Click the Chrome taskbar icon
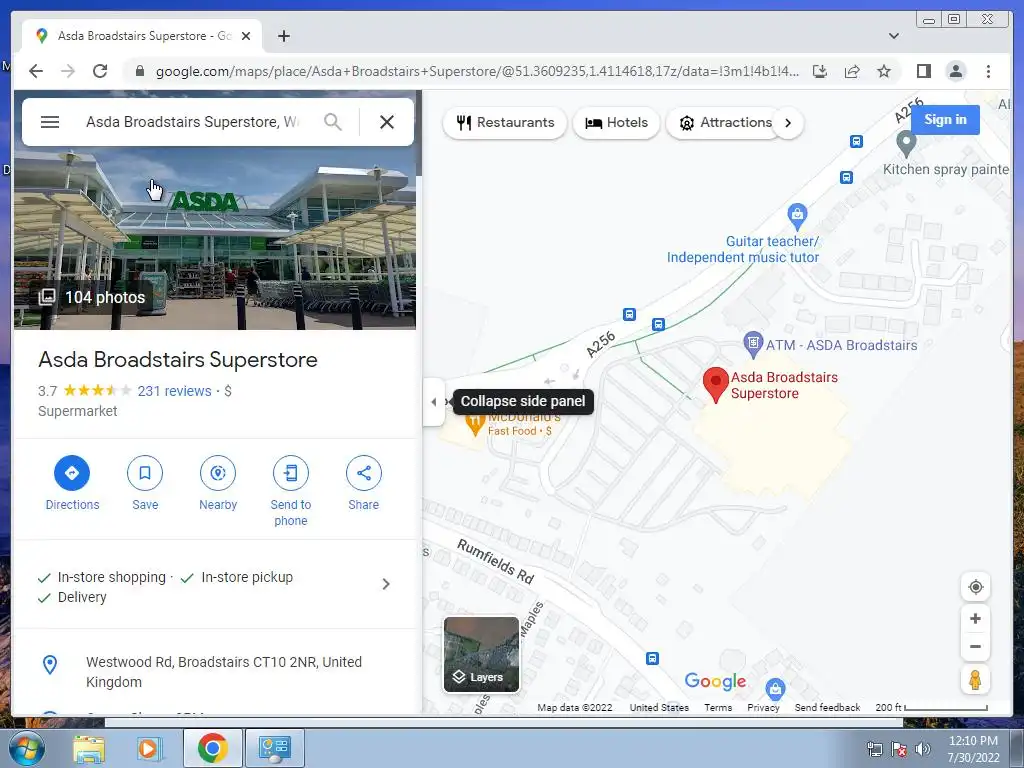Viewport: 1024px width, 768px height. [x=213, y=748]
